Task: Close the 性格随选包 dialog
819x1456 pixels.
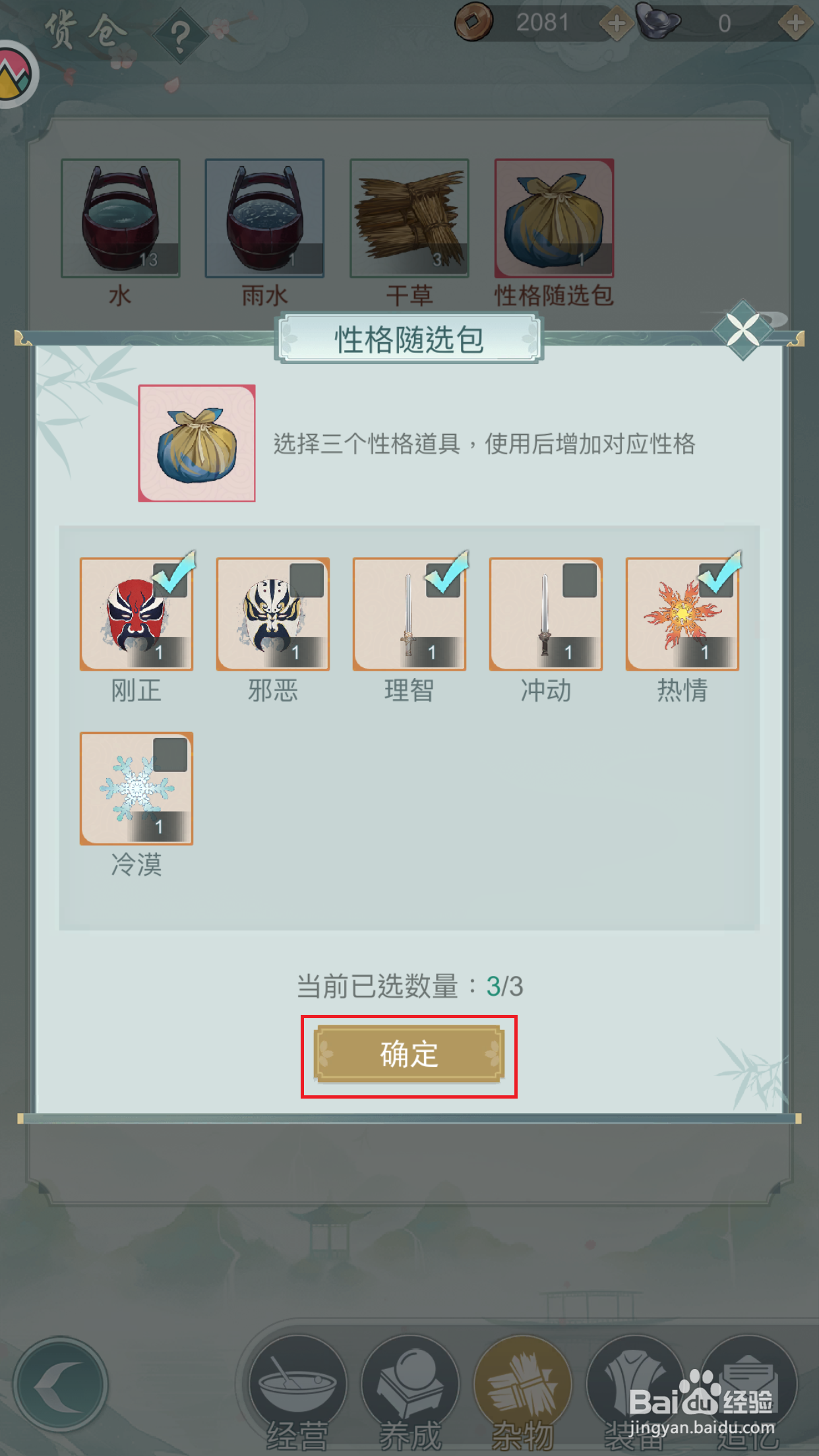Action: pyautogui.click(x=743, y=330)
